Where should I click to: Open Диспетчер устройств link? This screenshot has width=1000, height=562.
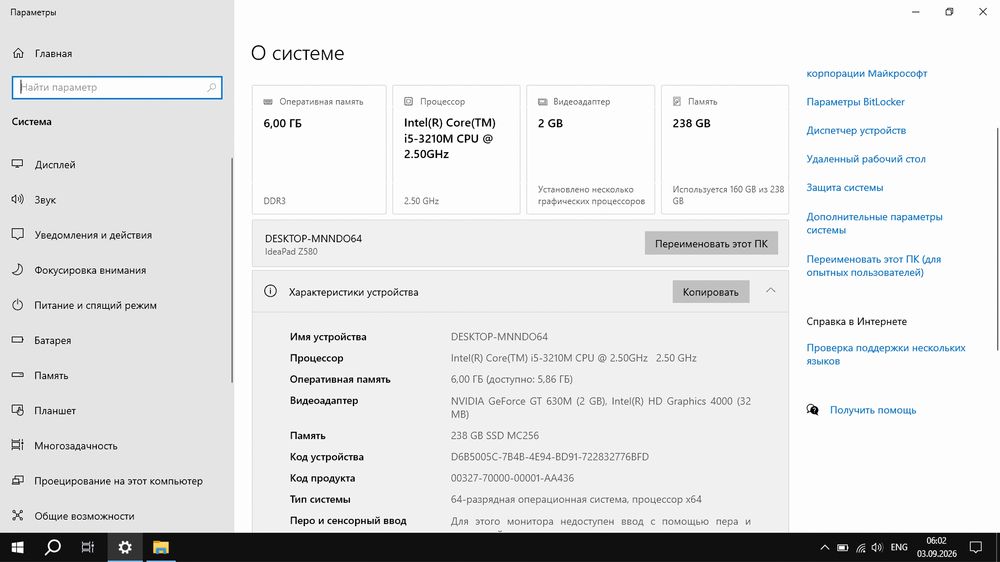856,131
